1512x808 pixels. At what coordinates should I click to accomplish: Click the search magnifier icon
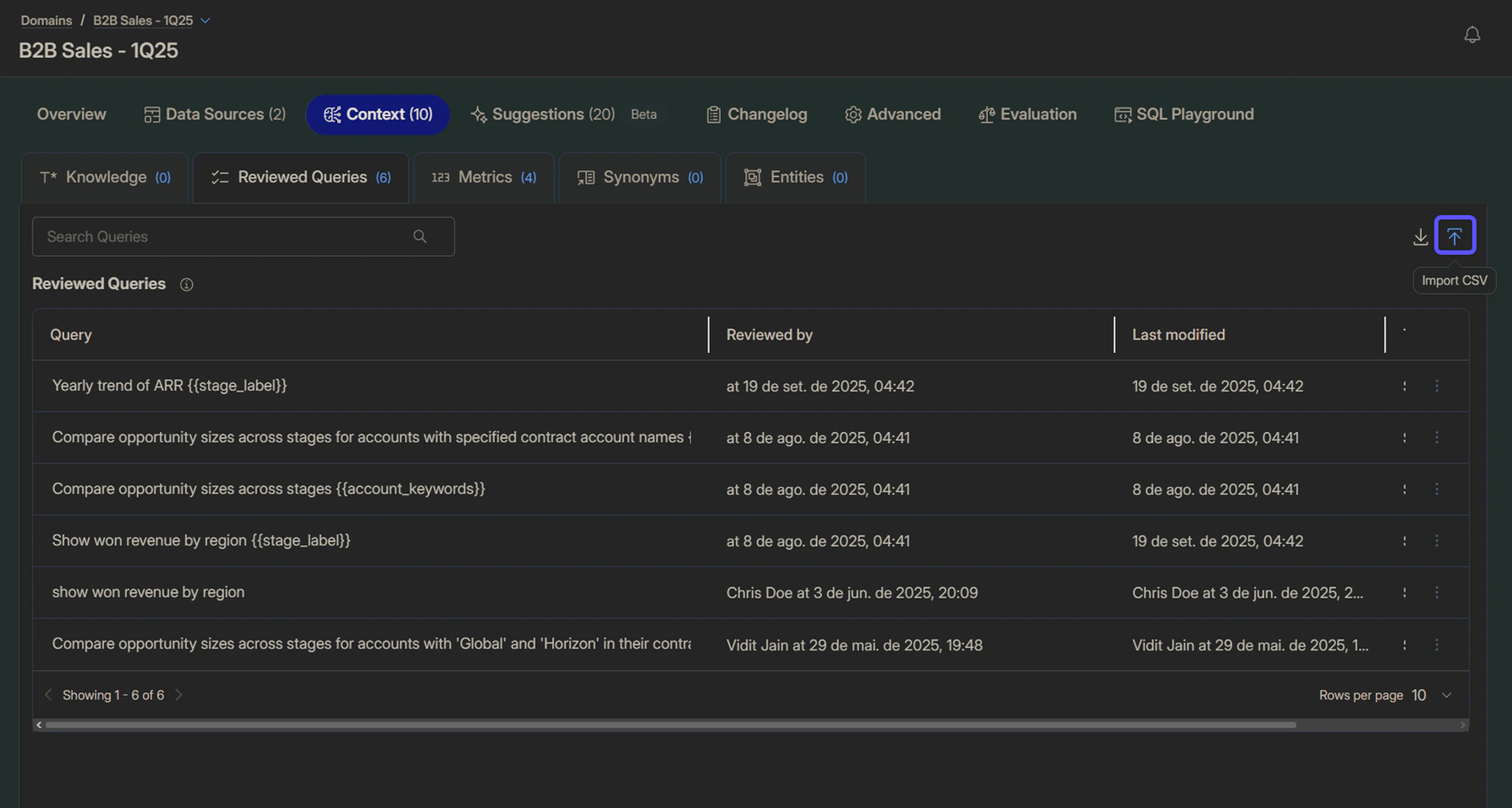(x=420, y=236)
